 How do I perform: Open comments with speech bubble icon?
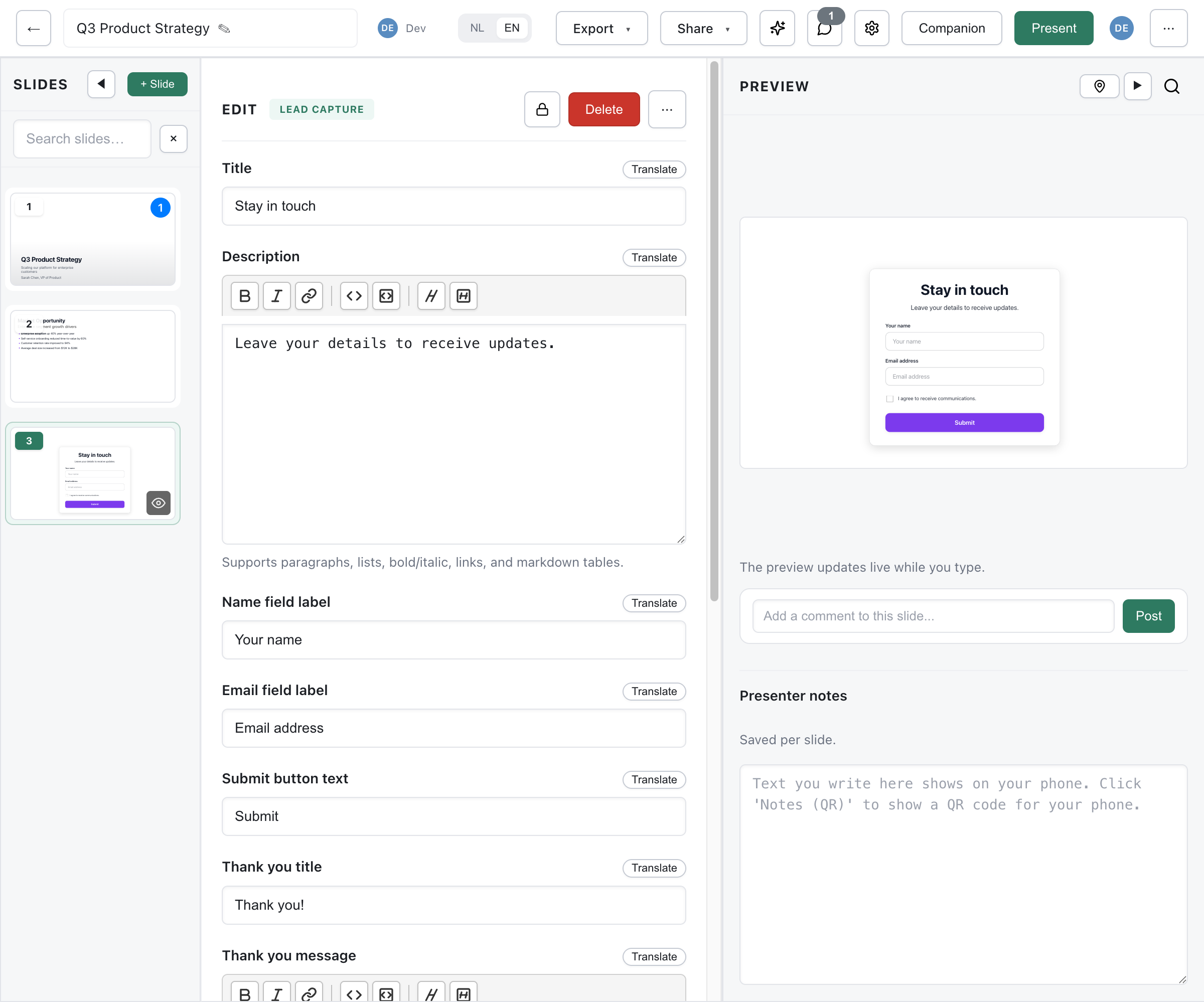pos(824,29)
